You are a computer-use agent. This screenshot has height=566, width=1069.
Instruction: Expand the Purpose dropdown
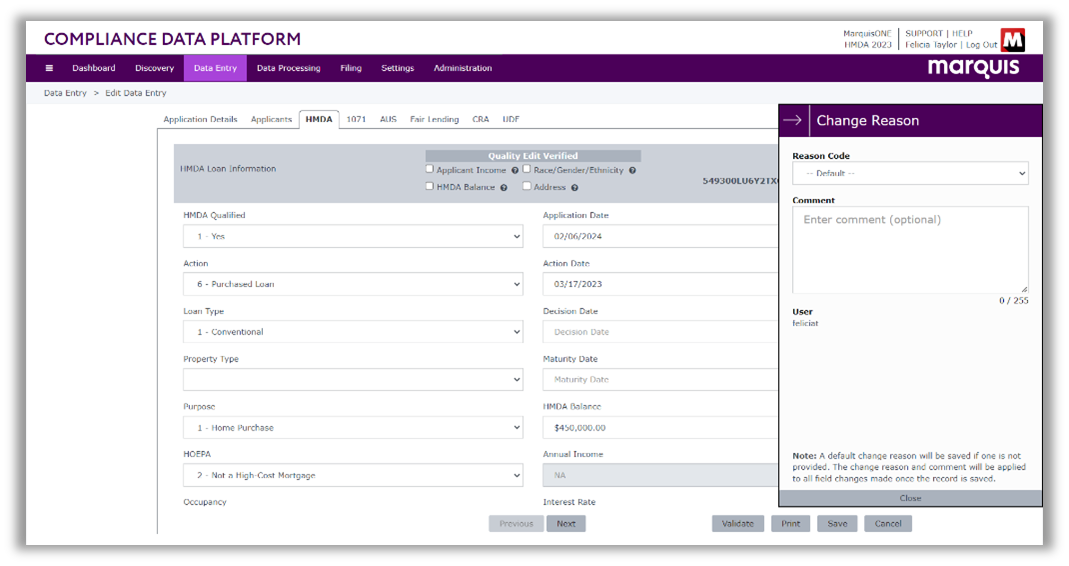(353, 428)
